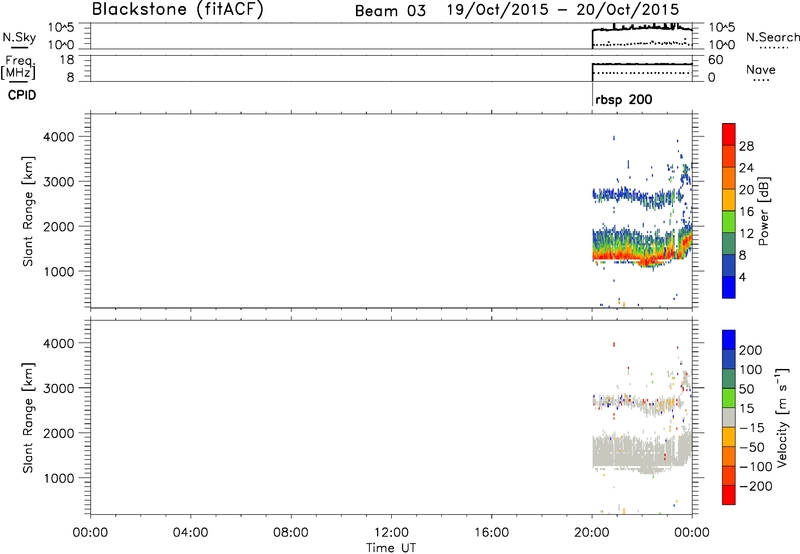
Task: Click the "Beam 03" label
Action: click(x=390, y=11)
